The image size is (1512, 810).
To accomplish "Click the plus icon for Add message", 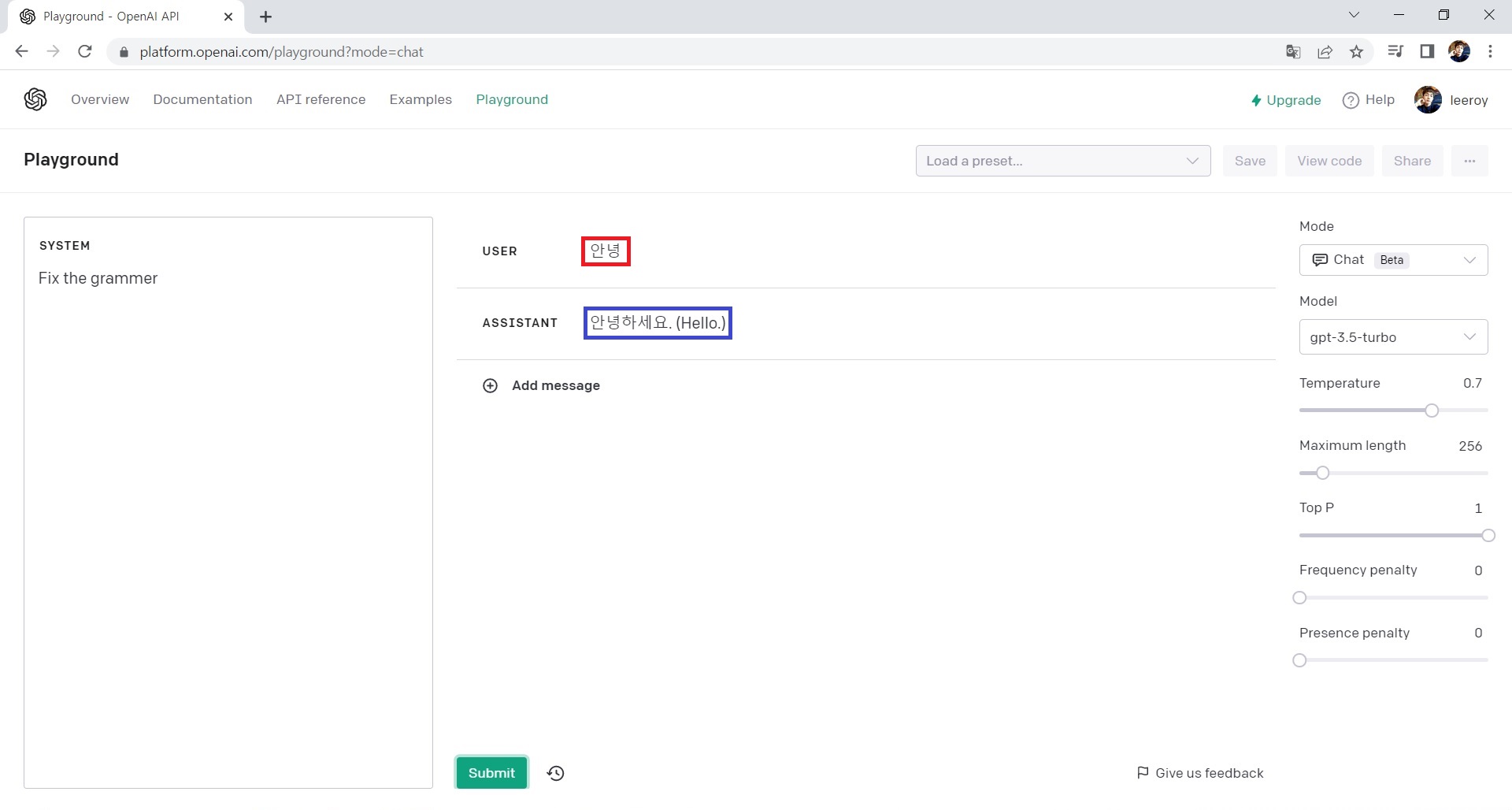I will click(490, 385).
